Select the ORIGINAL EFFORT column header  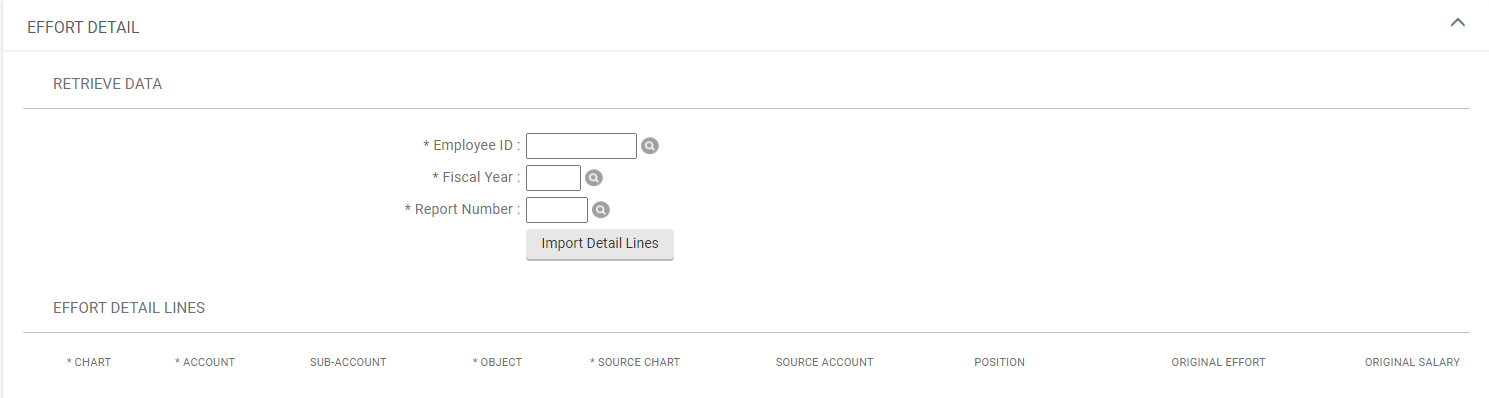point(1219,362)
